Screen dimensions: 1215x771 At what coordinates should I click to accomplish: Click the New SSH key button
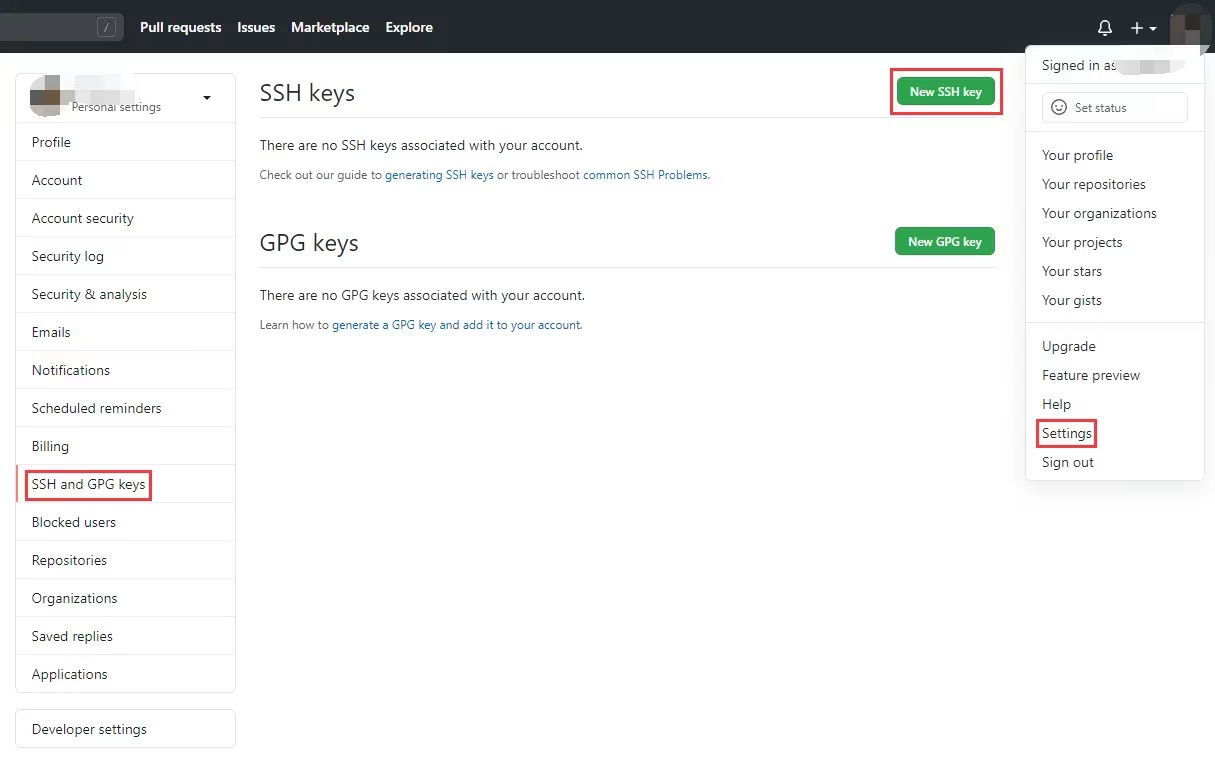coord(945,92)
